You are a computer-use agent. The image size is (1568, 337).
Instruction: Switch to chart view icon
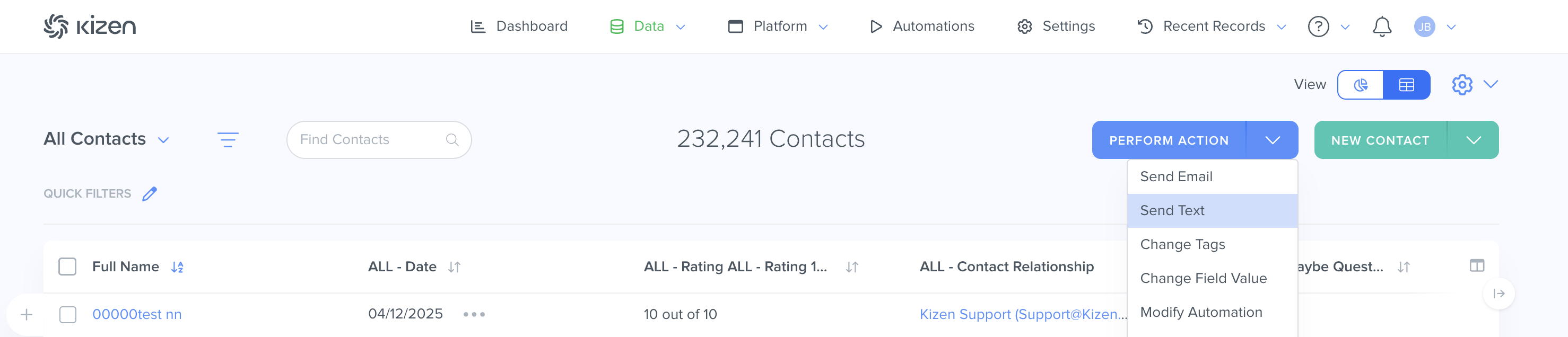coord(1360,85)
